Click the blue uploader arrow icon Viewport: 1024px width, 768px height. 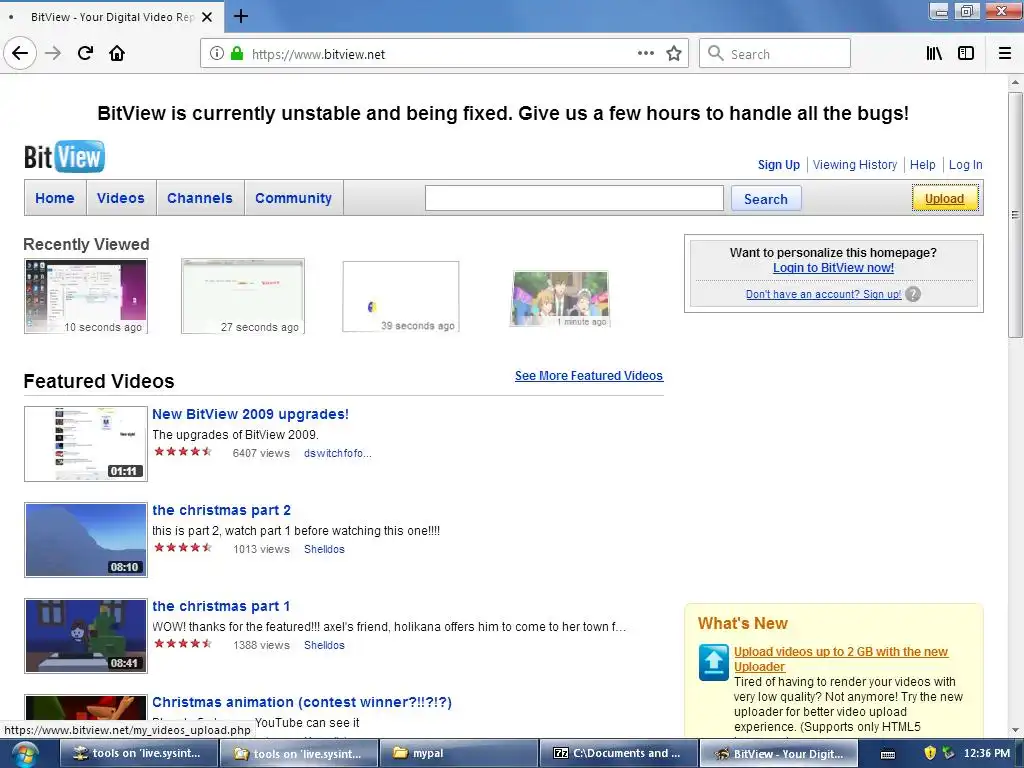point(713,662)
